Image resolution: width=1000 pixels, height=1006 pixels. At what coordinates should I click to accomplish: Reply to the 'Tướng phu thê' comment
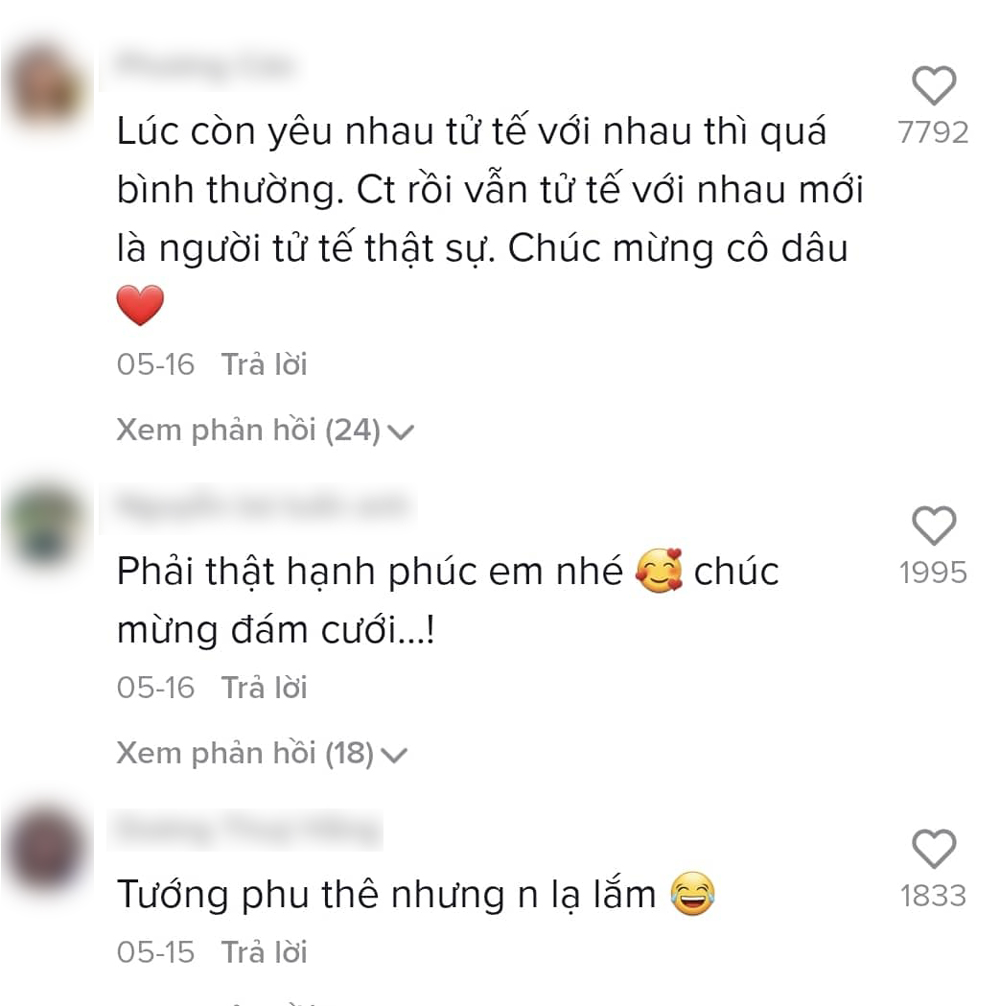[x=264, y=952]
